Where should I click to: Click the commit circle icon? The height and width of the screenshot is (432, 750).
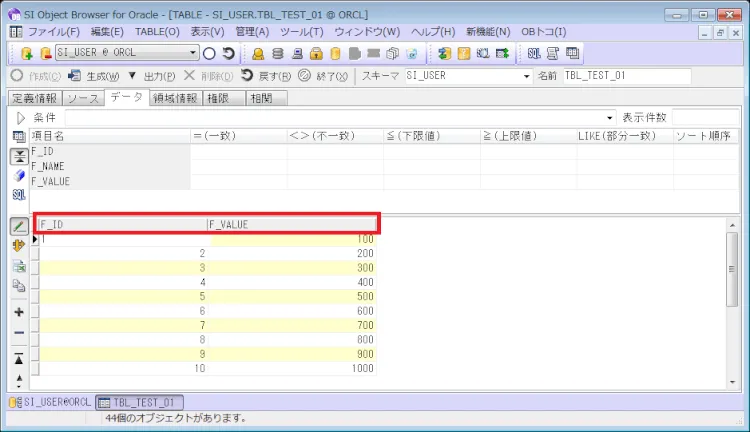[x=209, y=53]
